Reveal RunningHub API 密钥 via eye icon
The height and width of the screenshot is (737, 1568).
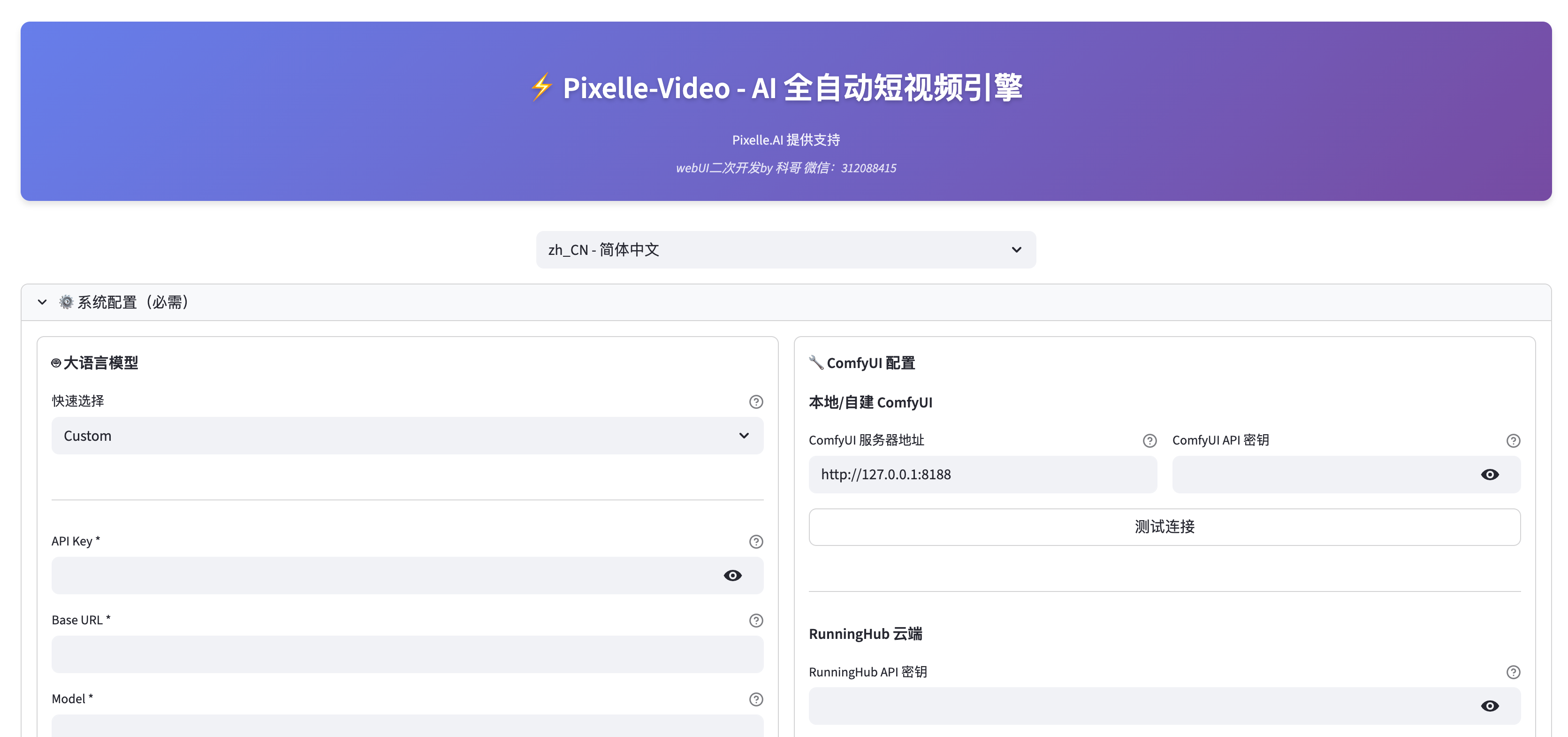[1490, 706]
